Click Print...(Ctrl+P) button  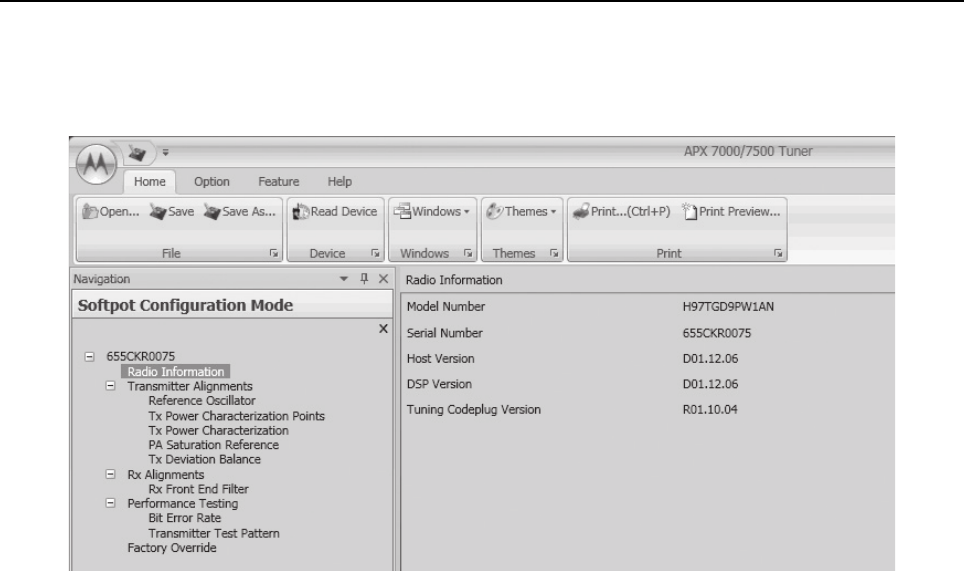pos(621,211)
